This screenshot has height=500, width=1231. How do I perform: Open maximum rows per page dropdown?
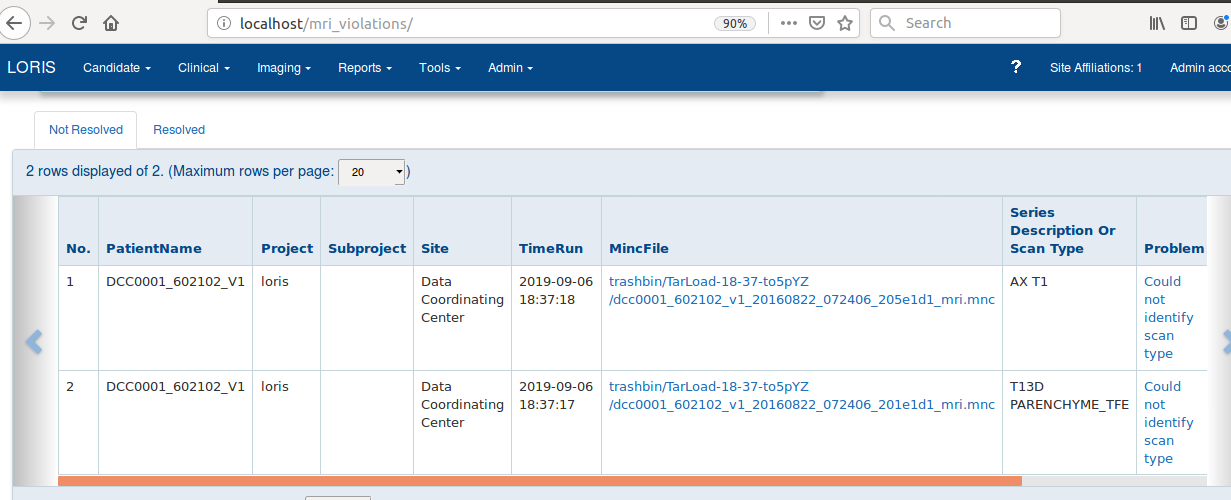pyautogui.click(x=372, y=172)
